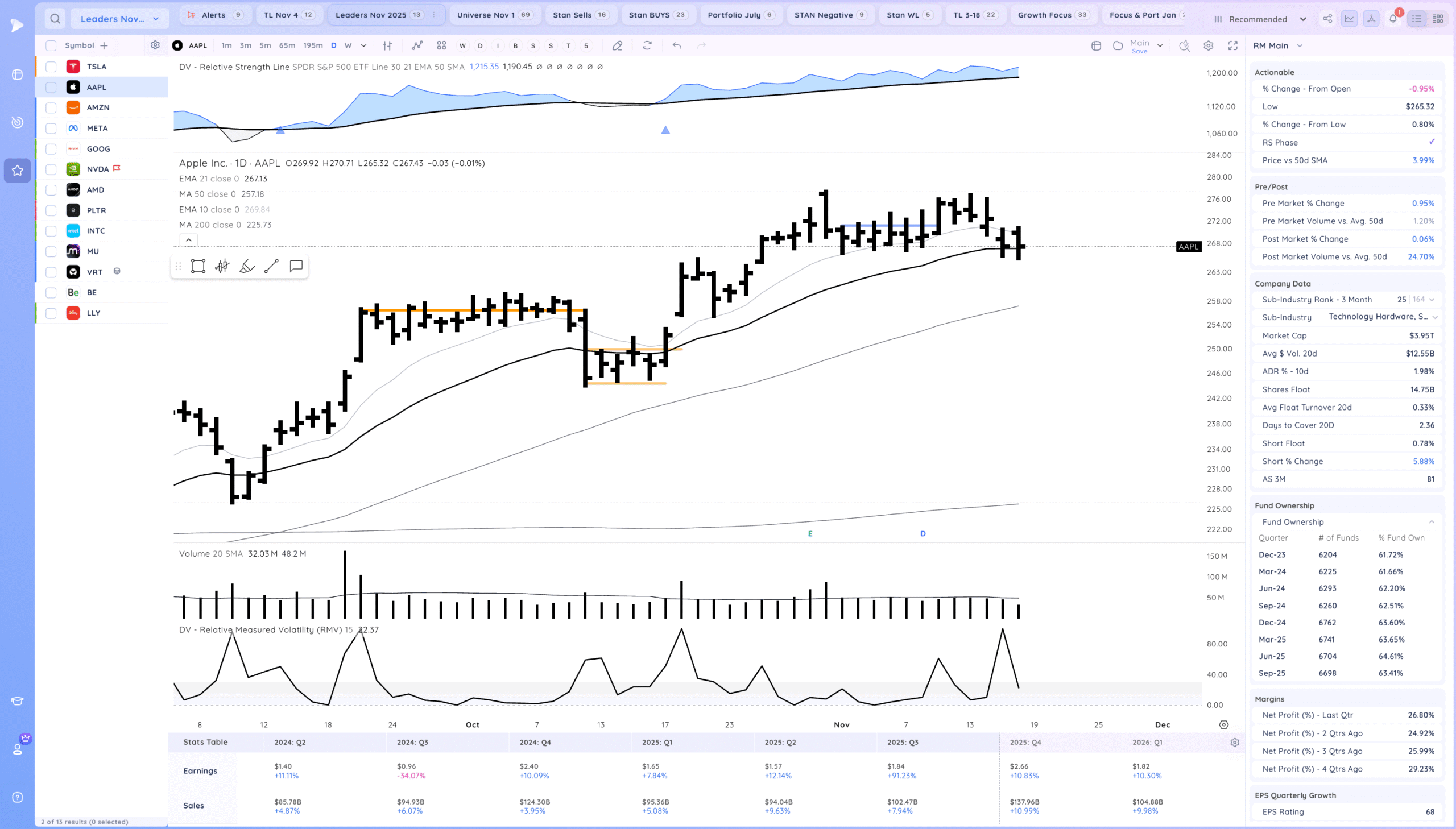Open chart settings gear near fullscreen
The image size is (1456, 829).
1208,45
